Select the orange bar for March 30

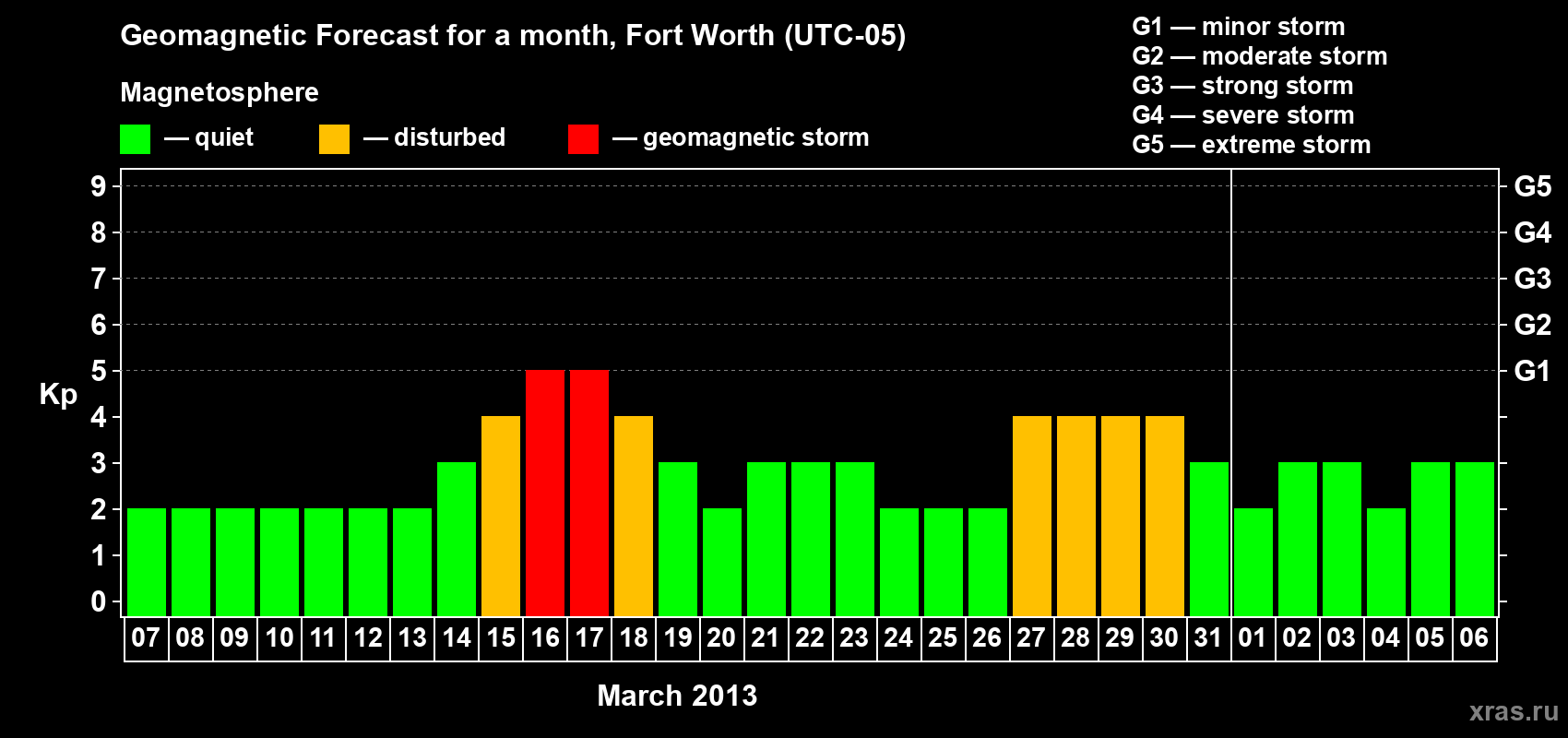pos(1165,516)
